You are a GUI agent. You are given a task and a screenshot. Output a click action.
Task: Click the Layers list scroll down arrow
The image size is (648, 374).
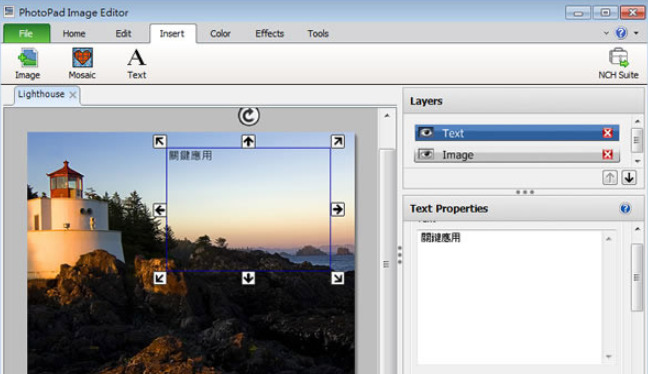pos(637,161)
